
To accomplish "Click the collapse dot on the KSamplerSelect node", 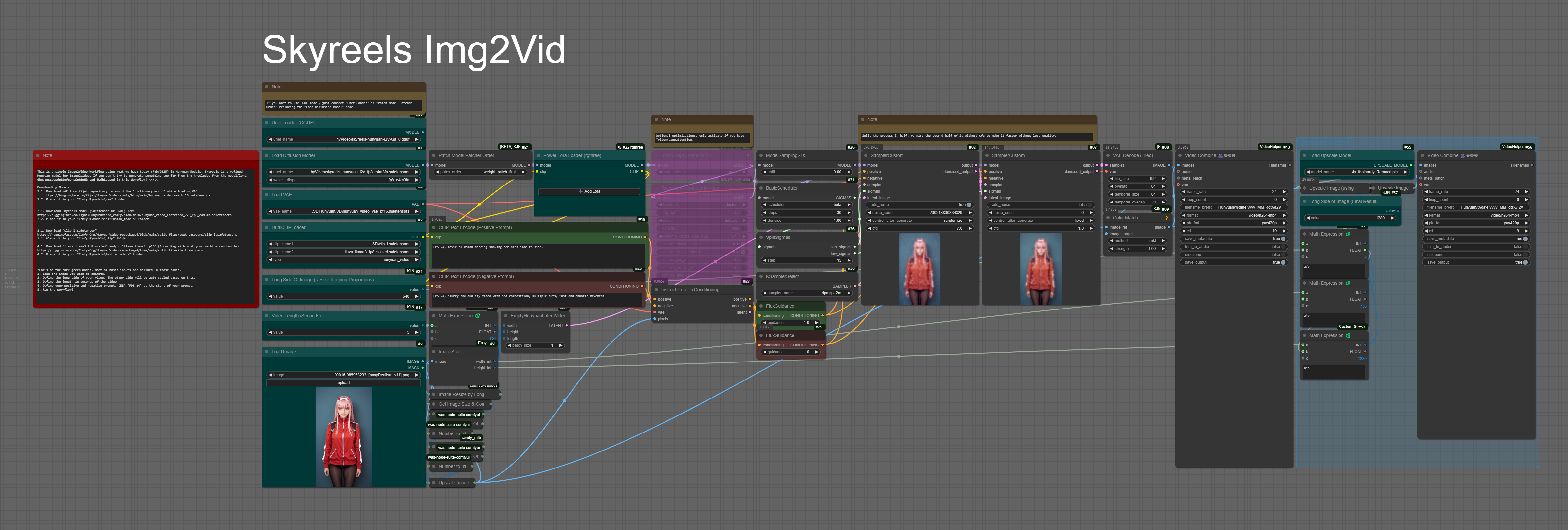I will (761, 277).
